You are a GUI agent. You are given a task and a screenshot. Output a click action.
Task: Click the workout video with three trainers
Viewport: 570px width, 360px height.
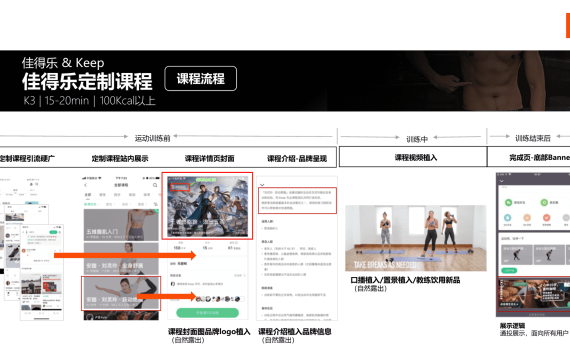point(416,238)
